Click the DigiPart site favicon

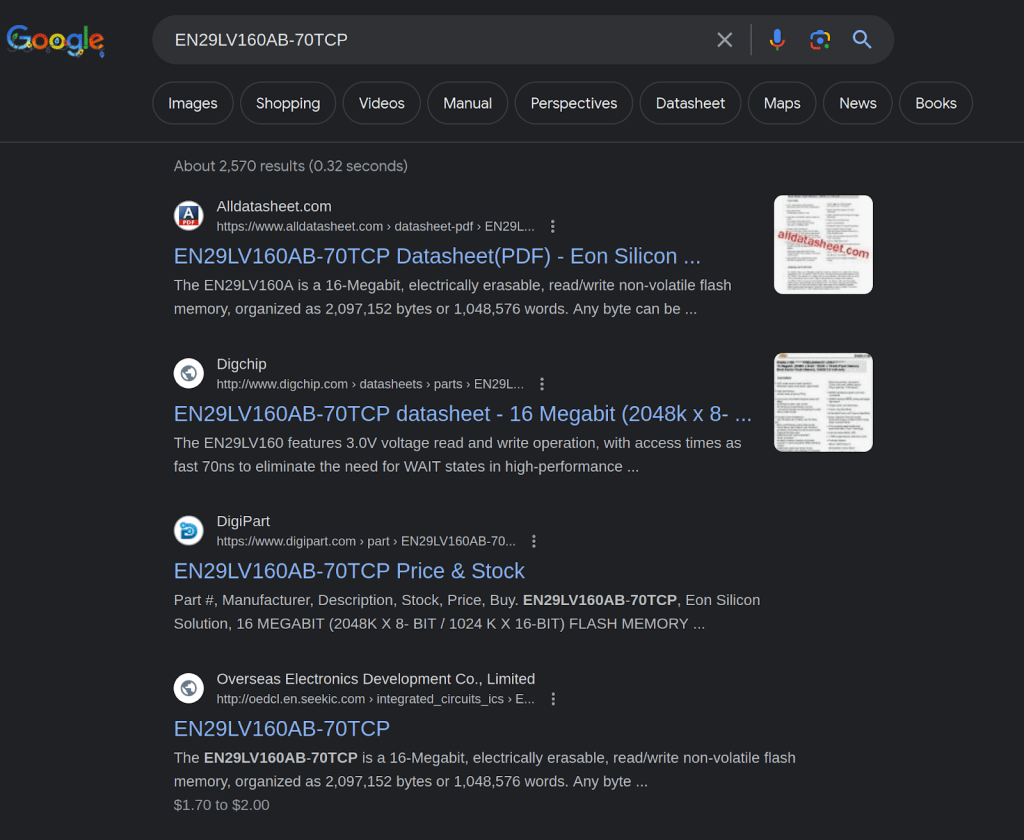pos(189,530)
